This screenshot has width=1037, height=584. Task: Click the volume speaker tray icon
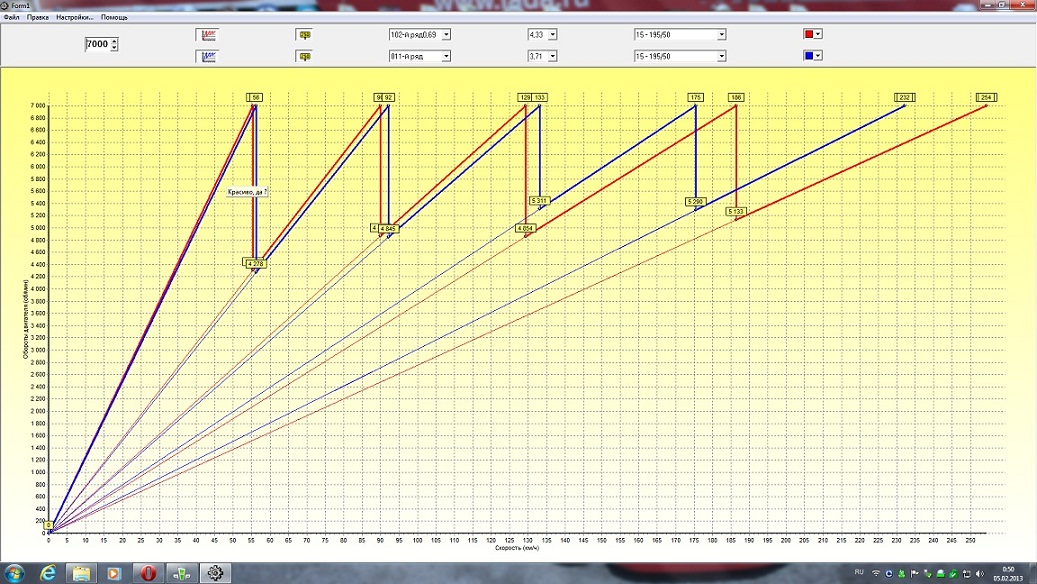pos(979,573)
